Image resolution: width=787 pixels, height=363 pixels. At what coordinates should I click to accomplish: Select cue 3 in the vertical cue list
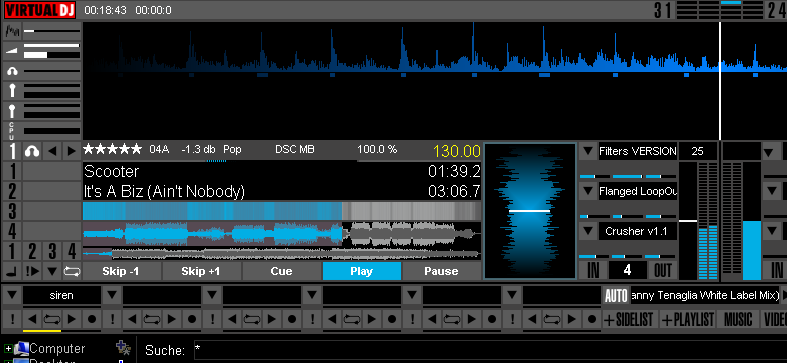[12, 211]
